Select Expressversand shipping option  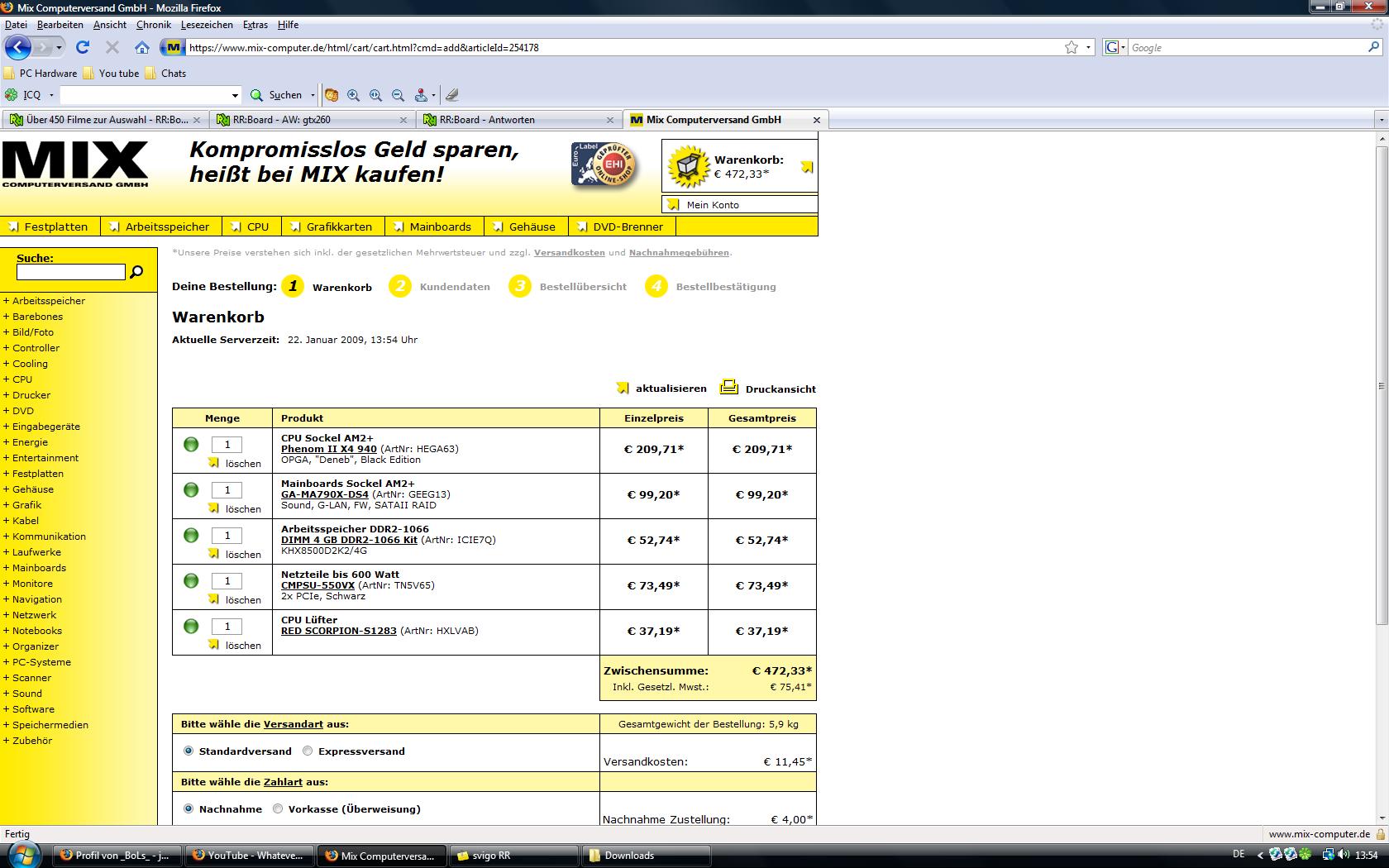[308, 751]
